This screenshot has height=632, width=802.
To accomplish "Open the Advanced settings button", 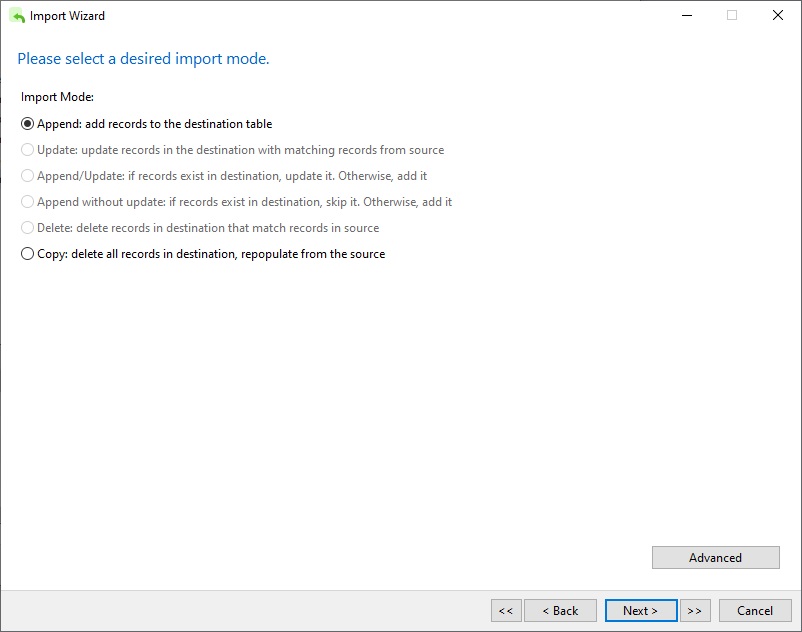I will (716, 557).
